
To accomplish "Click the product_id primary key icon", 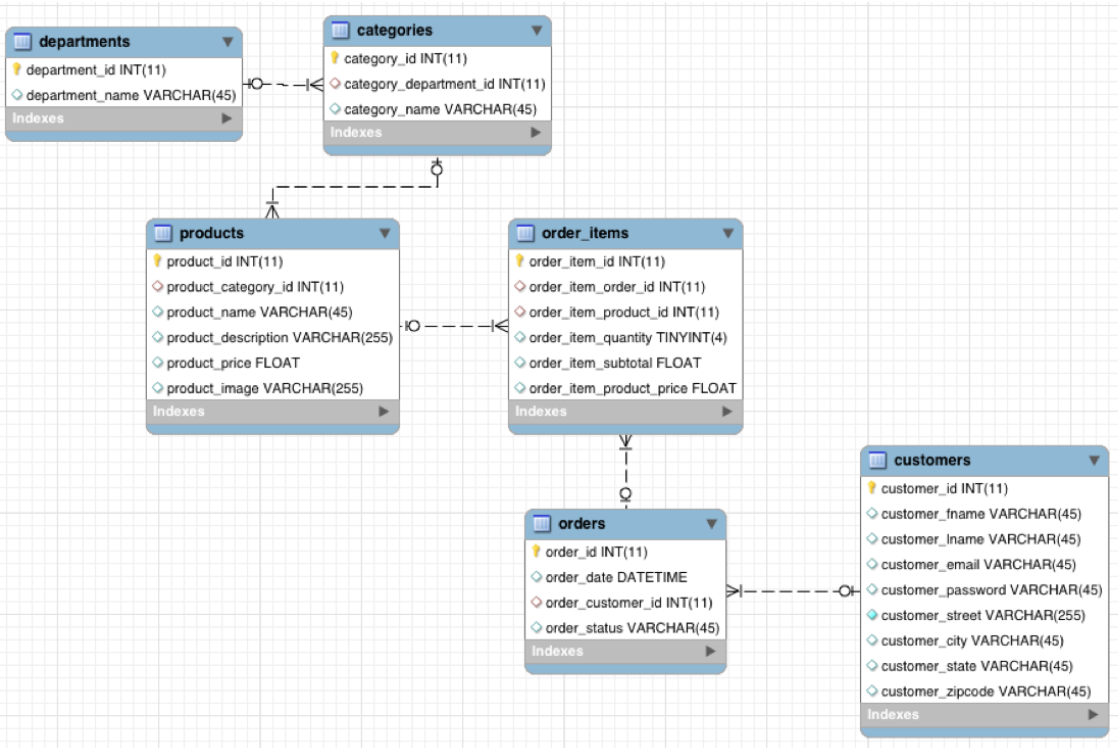I will pos(157,261).
